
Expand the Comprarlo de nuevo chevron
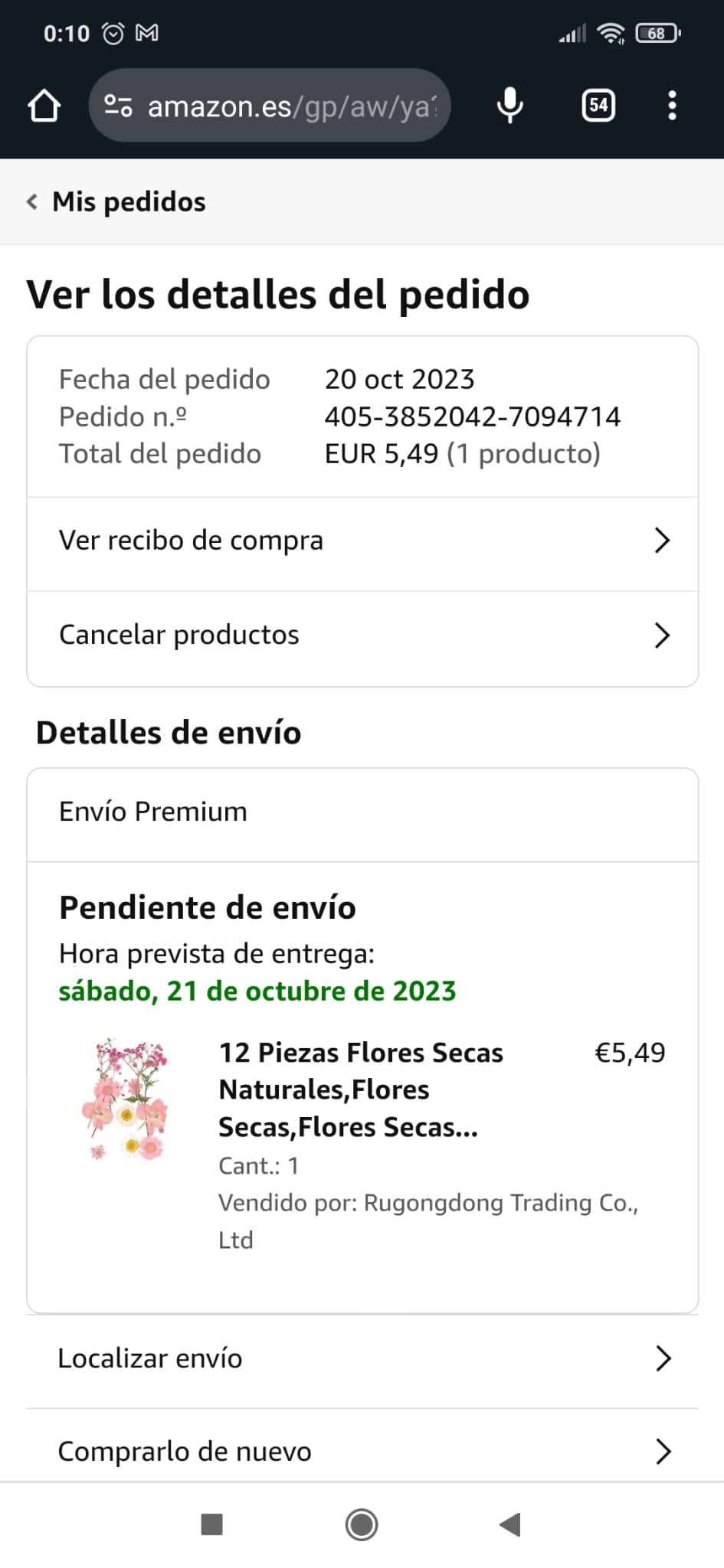tap(663, 1451)
